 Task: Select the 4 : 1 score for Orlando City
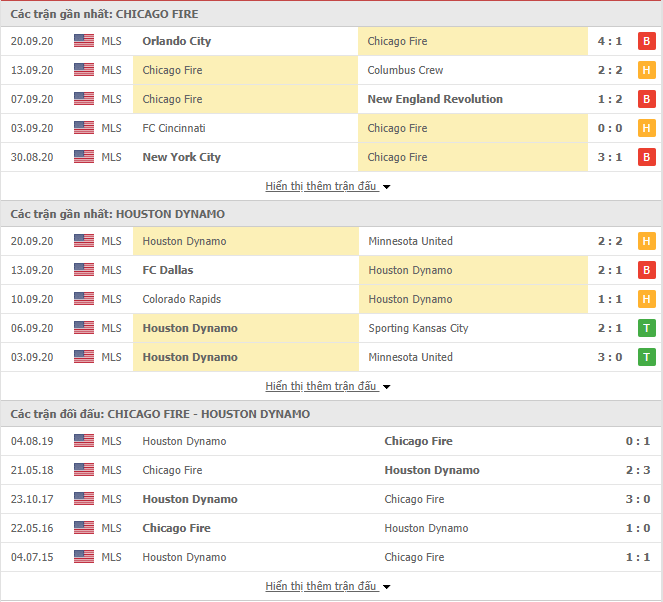tap(610, 41)
